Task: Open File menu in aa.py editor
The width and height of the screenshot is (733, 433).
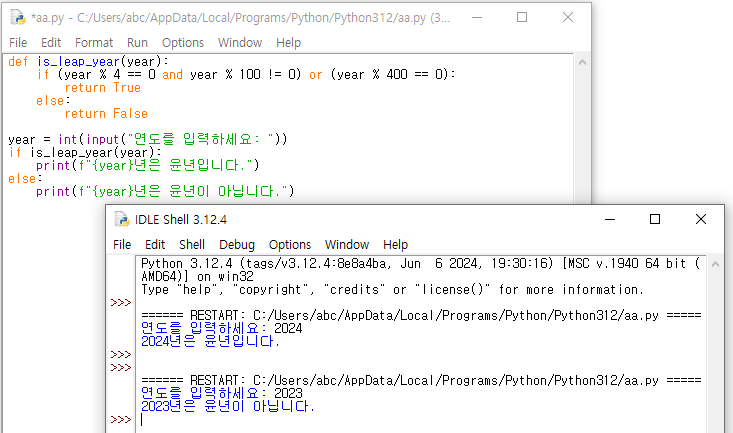Action: tap(18, 43)
